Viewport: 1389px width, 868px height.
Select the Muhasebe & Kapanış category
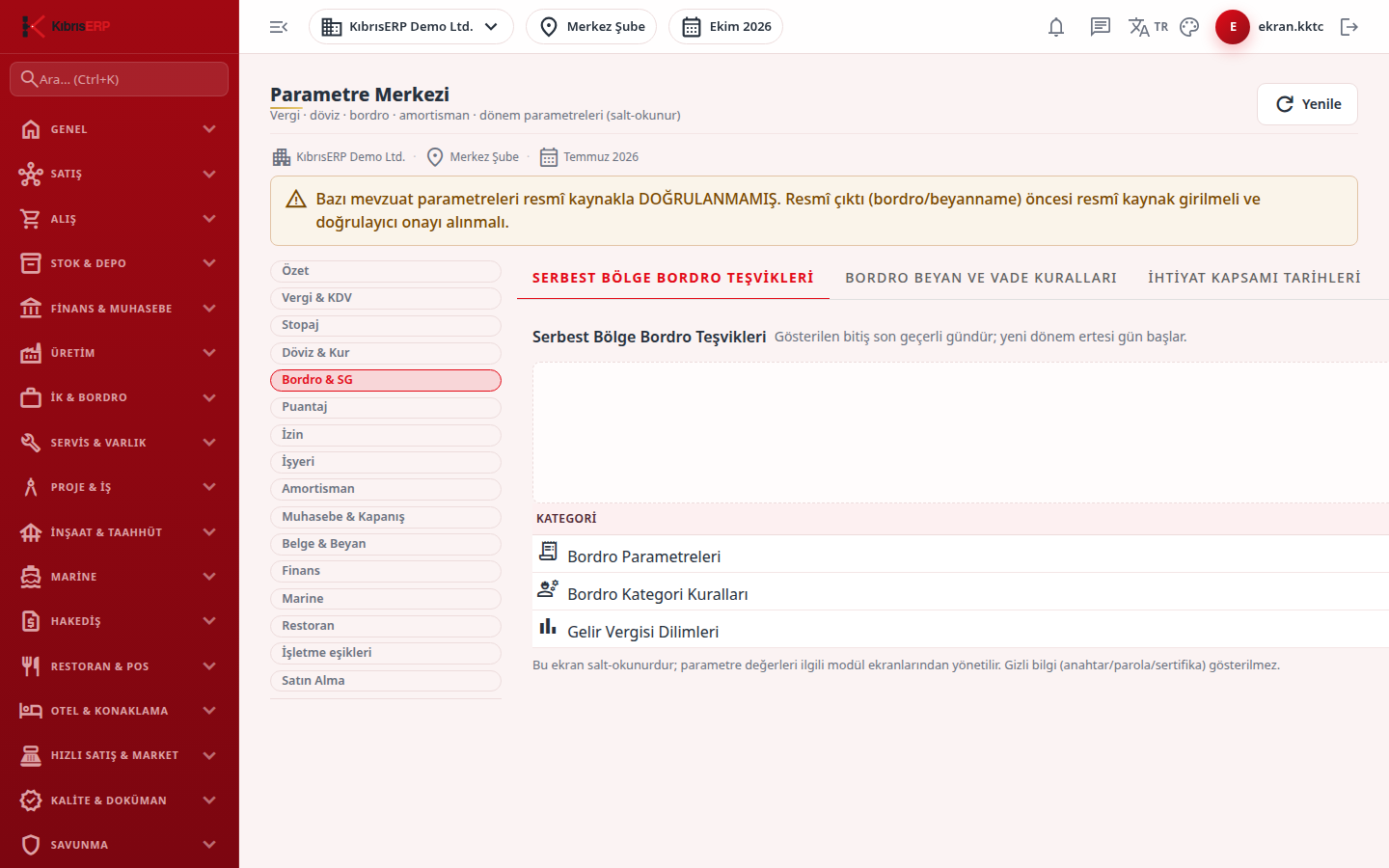[x=386, y=517]
